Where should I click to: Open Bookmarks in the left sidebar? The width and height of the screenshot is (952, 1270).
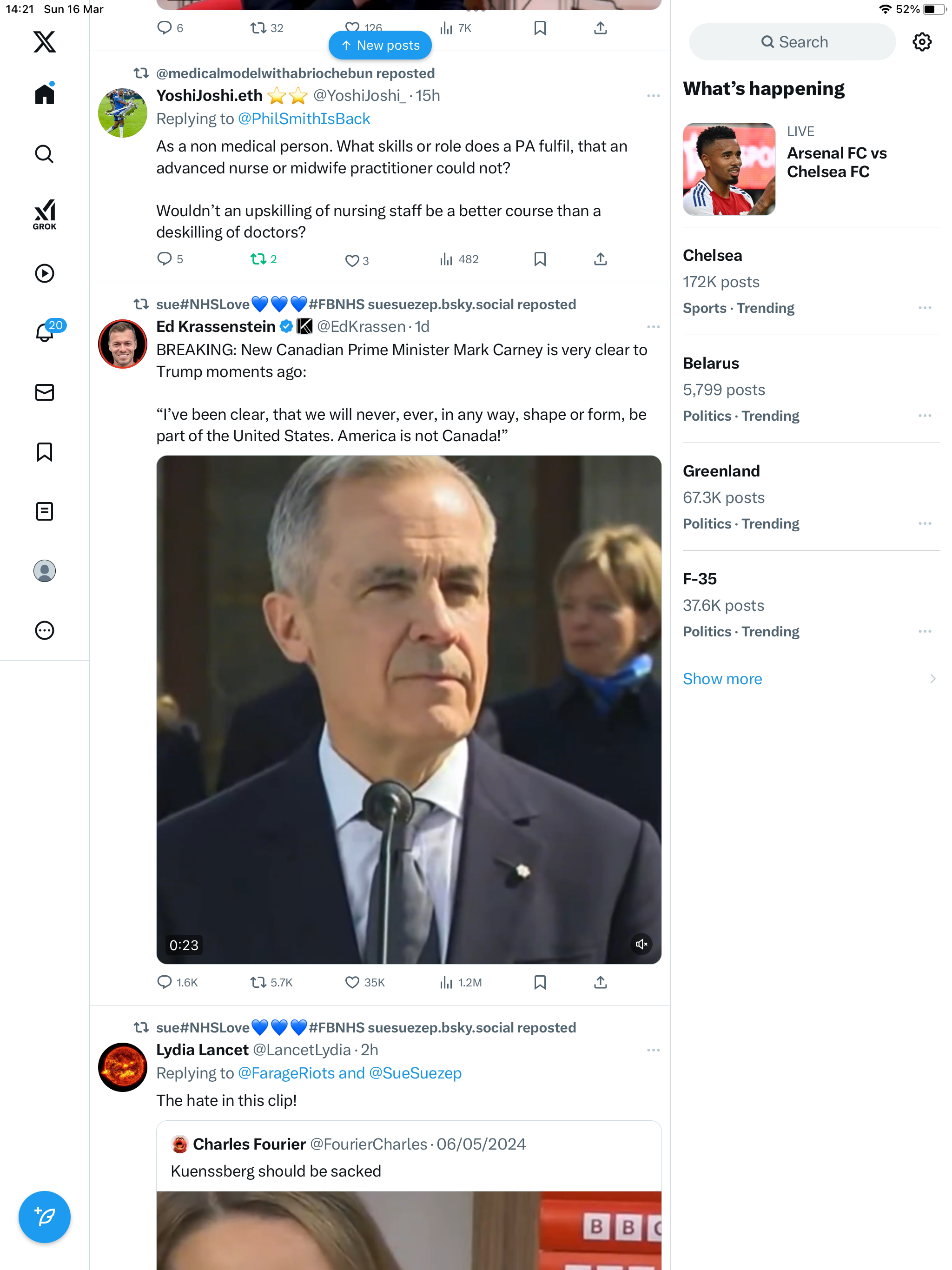coord(44,452)
